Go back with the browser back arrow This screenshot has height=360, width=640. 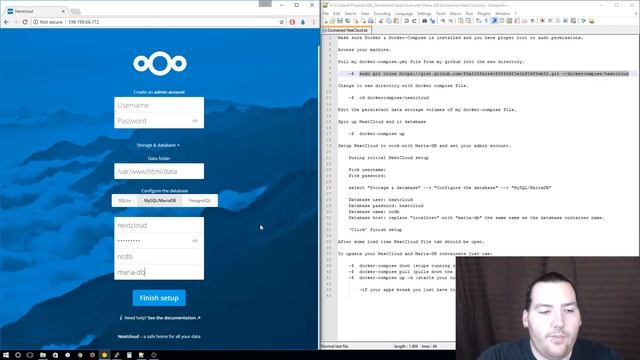coord(6,22)
